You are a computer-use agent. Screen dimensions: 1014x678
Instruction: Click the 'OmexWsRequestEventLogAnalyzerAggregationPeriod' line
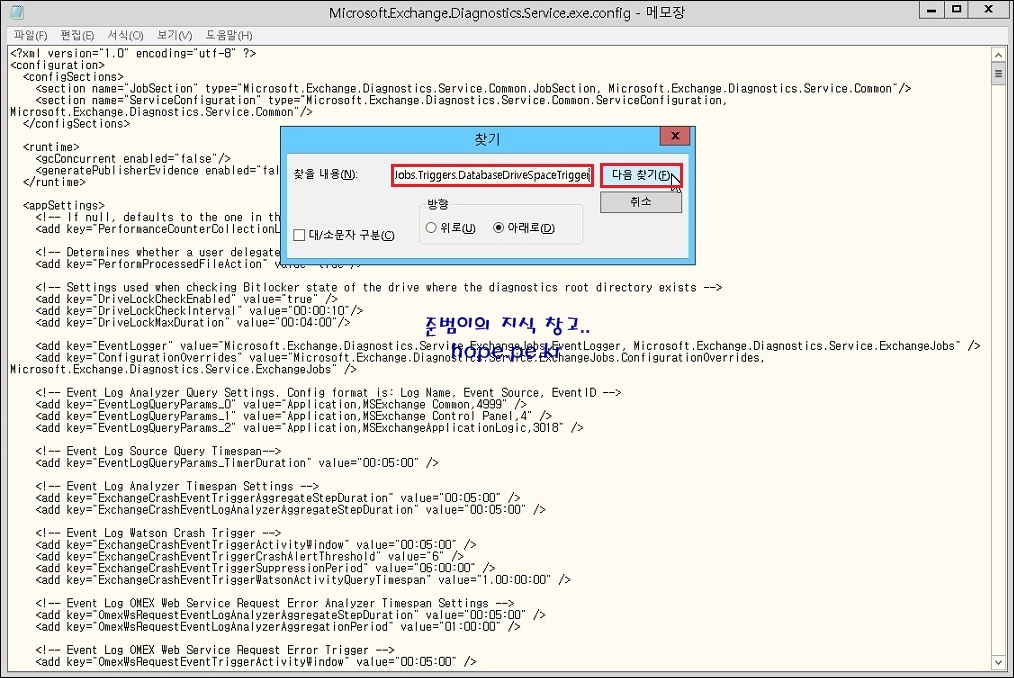tap(277, 626)
